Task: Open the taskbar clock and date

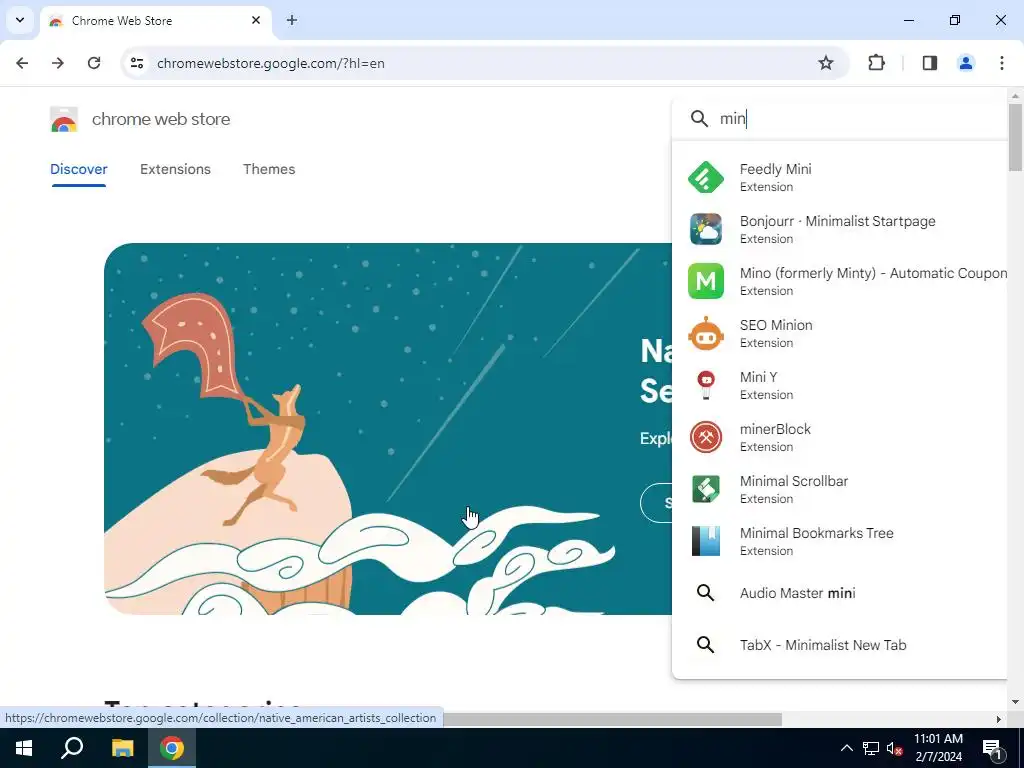Action: point(938,748)
